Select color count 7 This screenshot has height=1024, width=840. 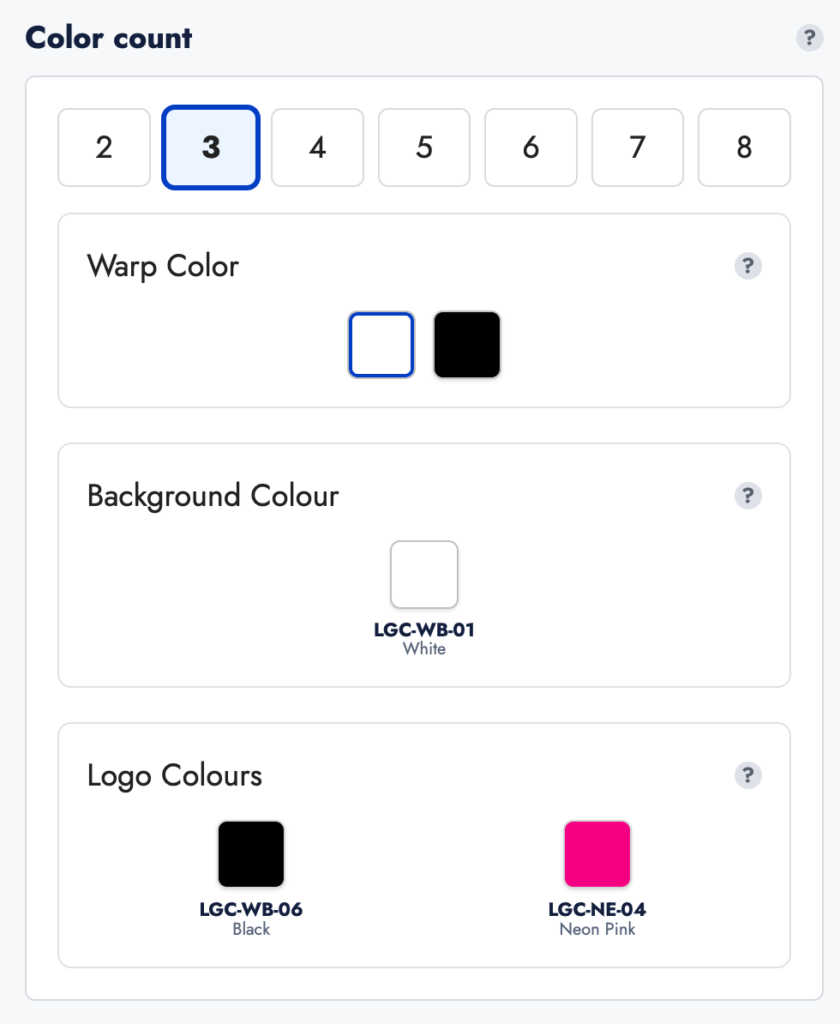[x=637, y=148]
